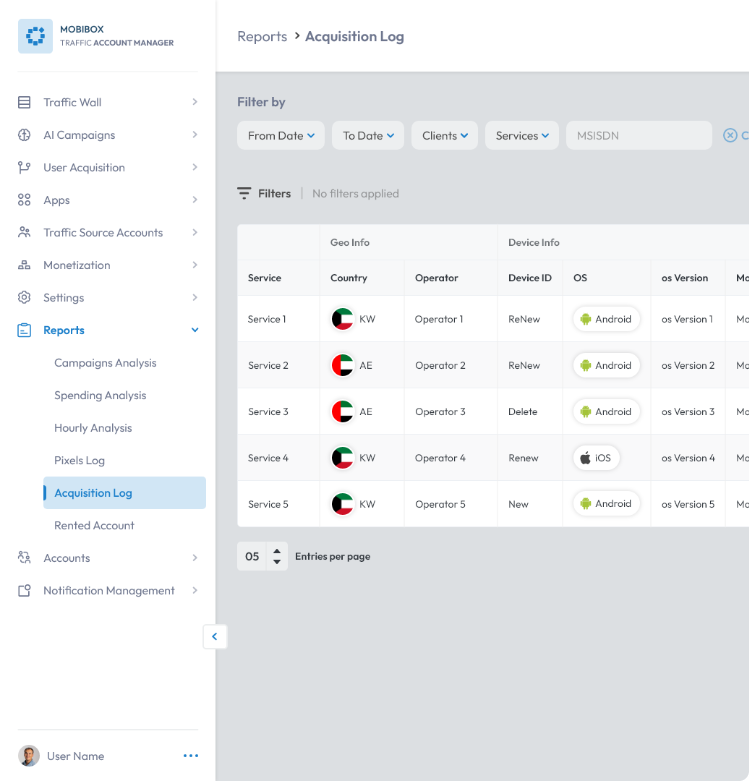Click the Settings gear icon
This screenshot has height=781, width=749.
click(24, 297)
